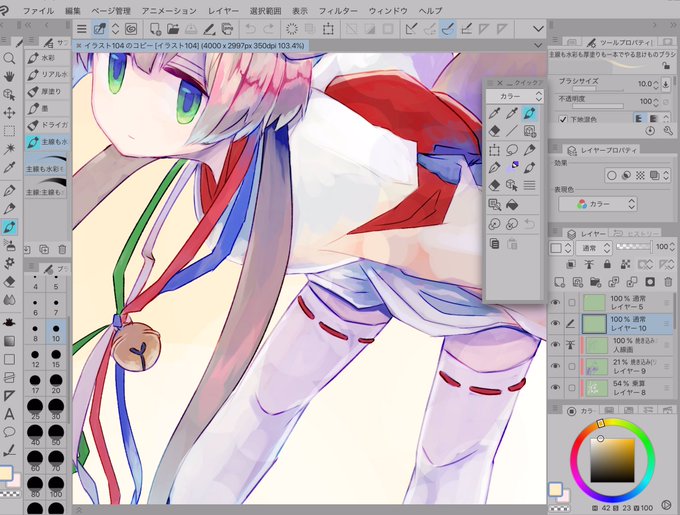Select the Hand move-view tool
680x515 pixels.
[9, 76]
